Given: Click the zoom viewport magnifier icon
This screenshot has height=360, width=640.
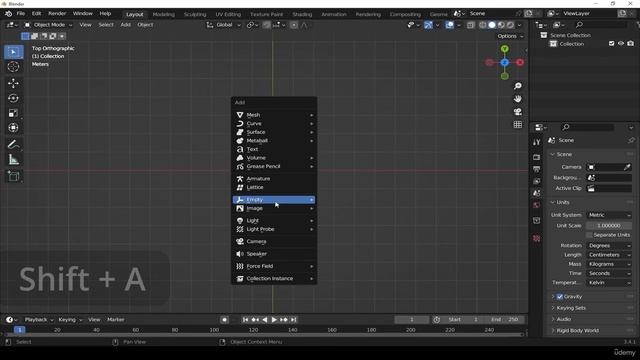Looking at the screenshot, I should [518, 86].
